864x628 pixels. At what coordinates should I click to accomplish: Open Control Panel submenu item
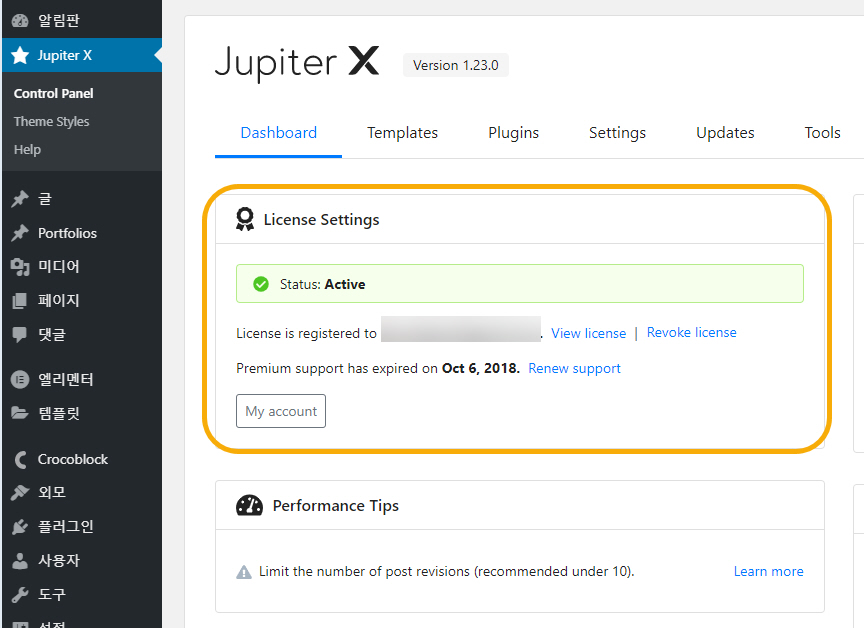point(53,94)
